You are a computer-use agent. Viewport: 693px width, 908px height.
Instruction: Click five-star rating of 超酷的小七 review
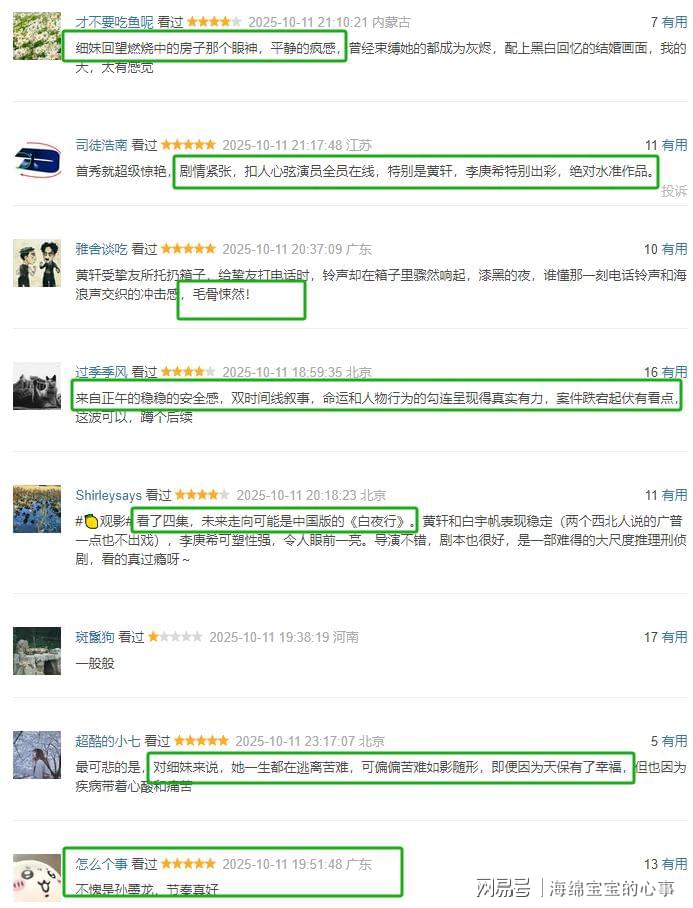[201, 741]
